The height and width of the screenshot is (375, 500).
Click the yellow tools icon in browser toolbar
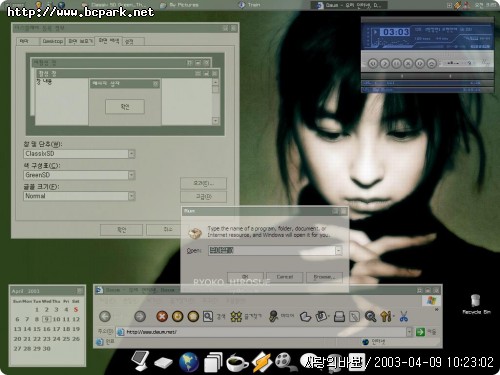click(386, 316)
